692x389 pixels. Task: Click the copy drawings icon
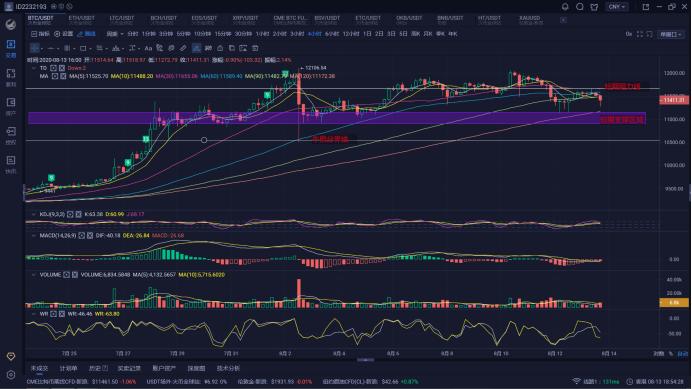[231, 48]
